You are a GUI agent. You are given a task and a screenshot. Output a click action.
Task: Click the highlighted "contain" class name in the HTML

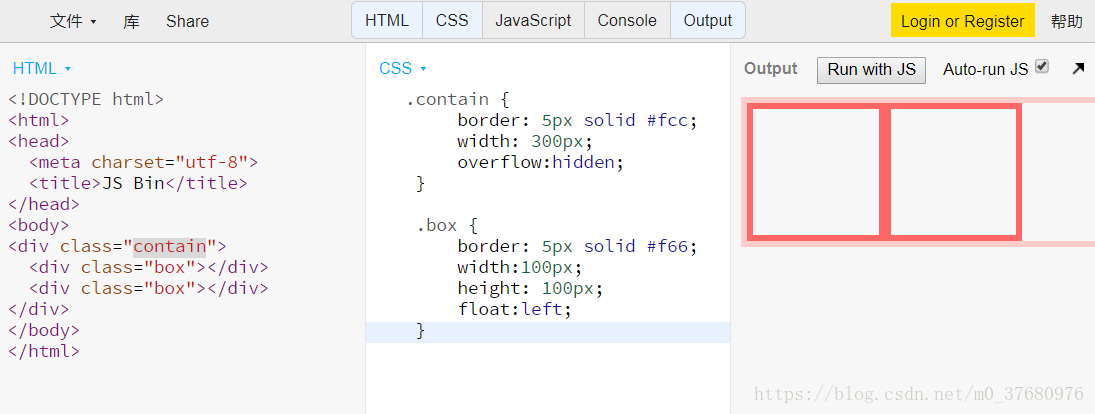pos(170,246)
